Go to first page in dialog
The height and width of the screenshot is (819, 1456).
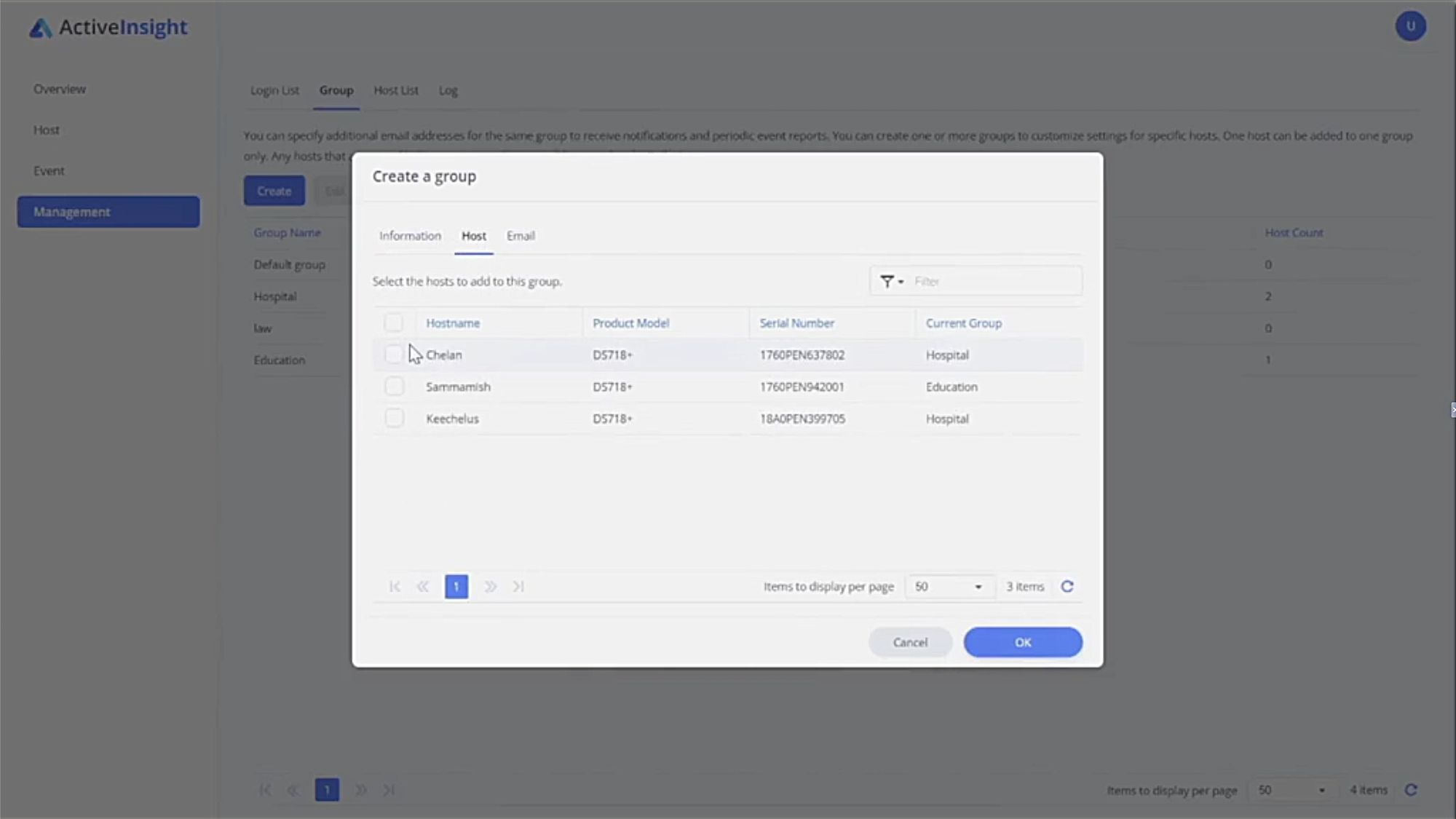395,587
